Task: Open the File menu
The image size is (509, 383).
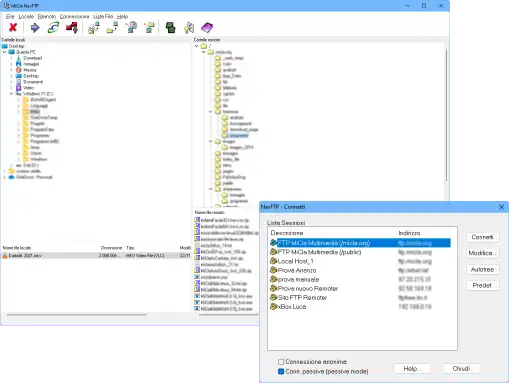Action: [x=10, y=16]
